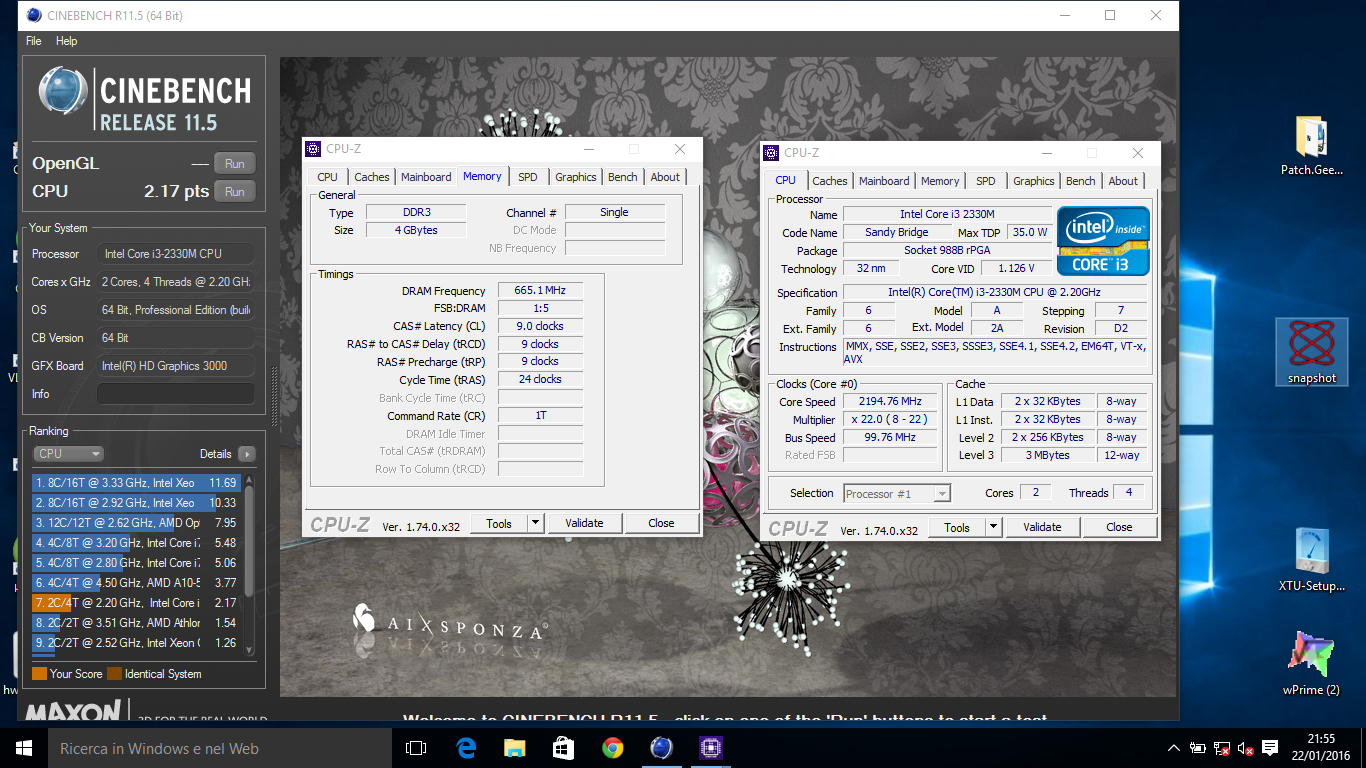This screenshot has width=1366, height=768.
Task: Click the brown Identical System legend swatch
Action: pos(114,674)
